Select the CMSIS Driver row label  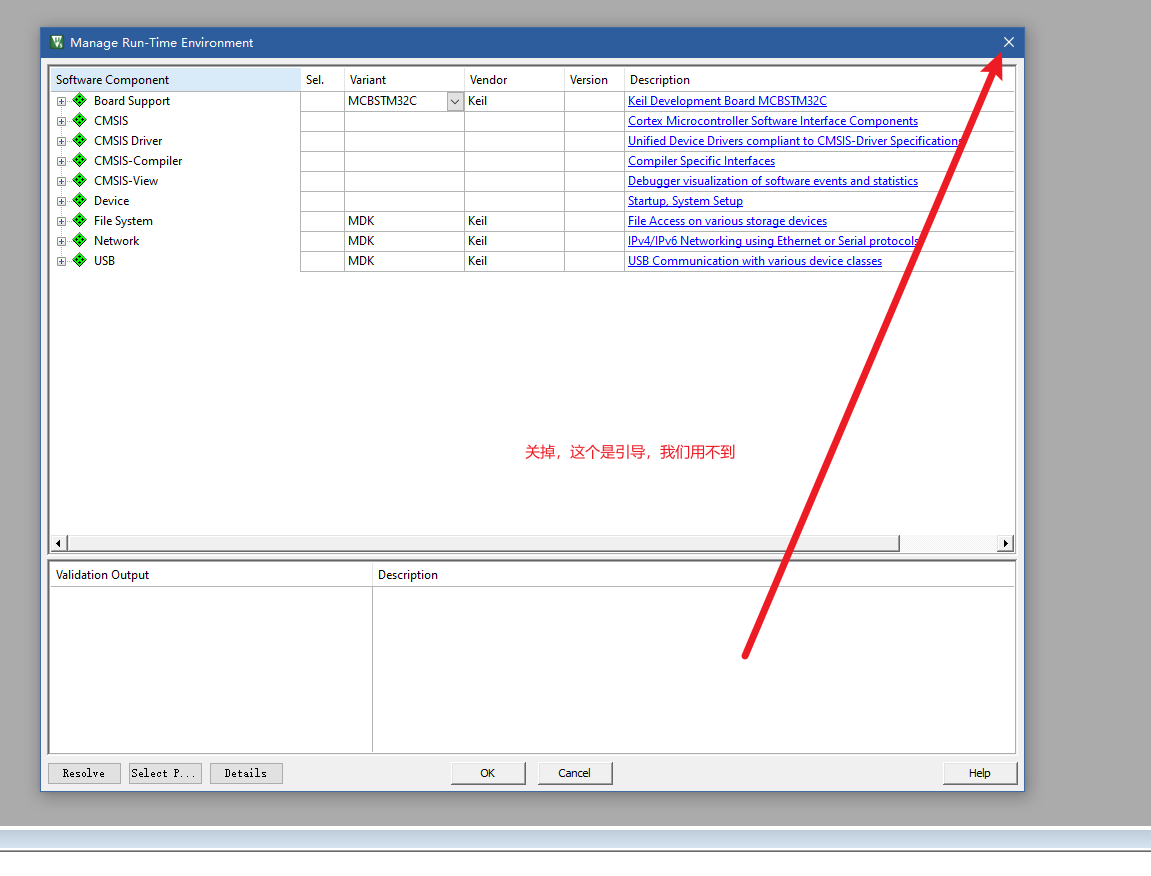tap(128, 141)
